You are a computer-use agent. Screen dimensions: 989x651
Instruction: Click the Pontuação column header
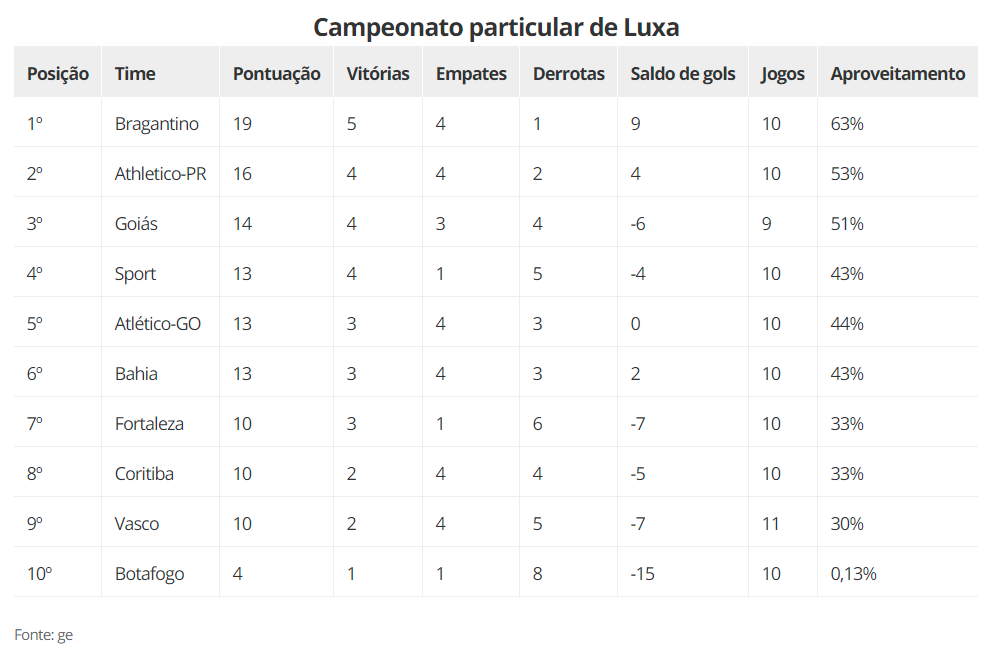click(276, 73)
